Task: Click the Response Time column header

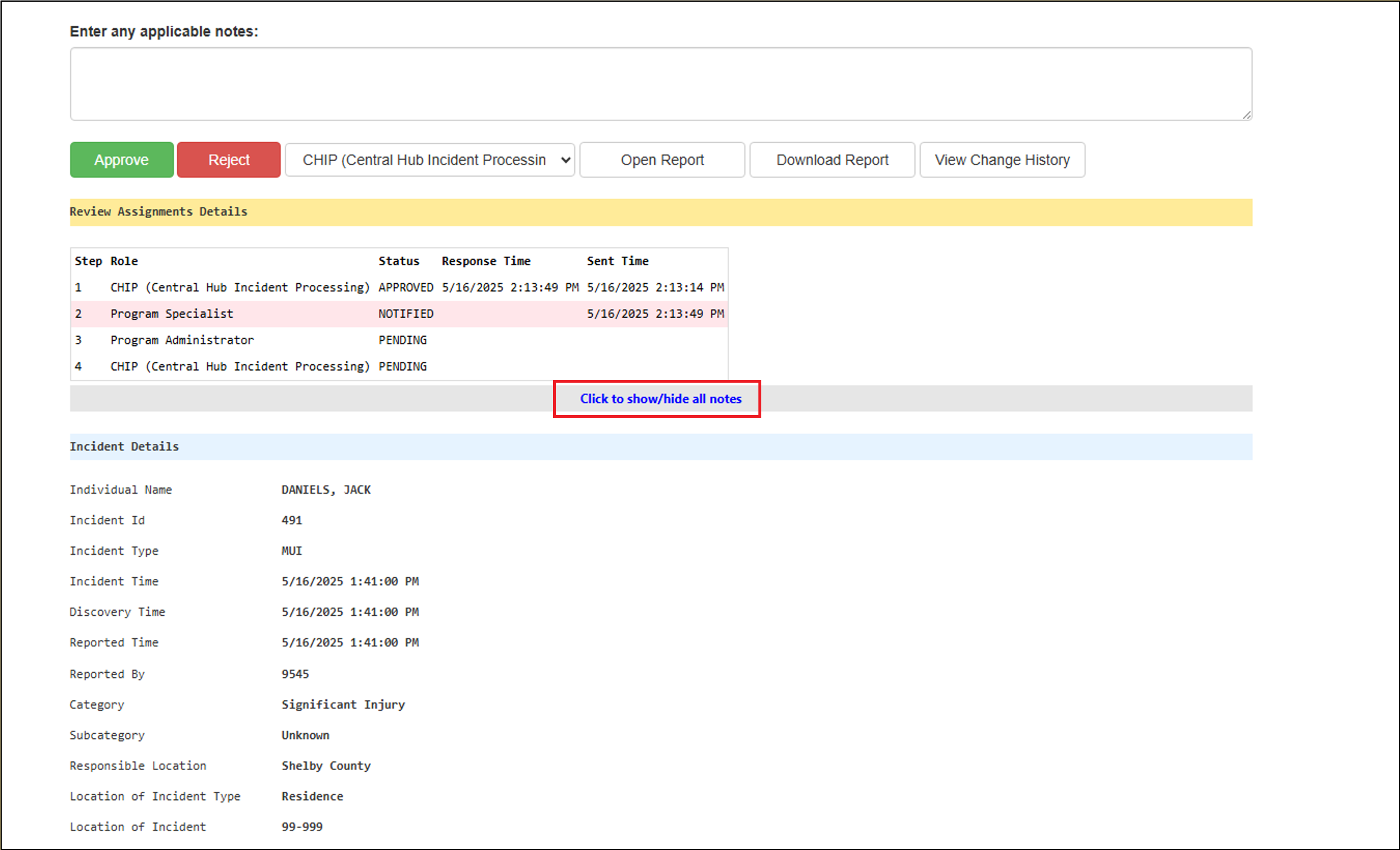Action: pos(486,261)
